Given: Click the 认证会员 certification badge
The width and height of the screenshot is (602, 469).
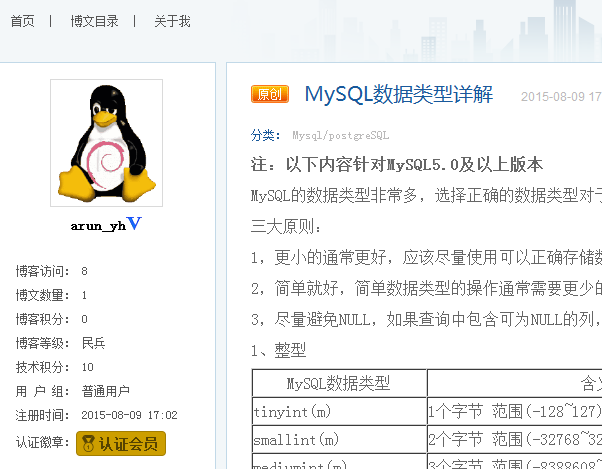Looking at the screenshot, I should (121, 443).
